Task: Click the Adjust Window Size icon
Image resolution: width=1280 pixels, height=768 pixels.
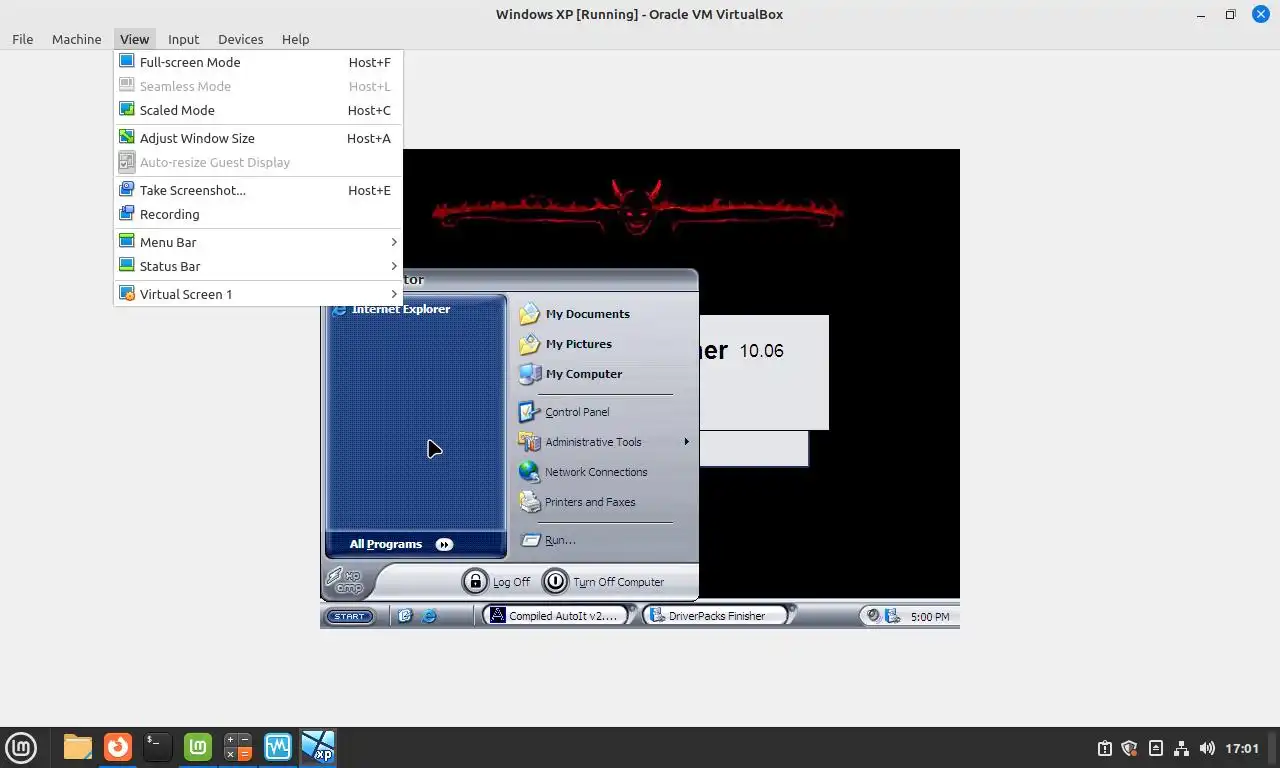Action: pyautogui.click(x=127, y=138)
